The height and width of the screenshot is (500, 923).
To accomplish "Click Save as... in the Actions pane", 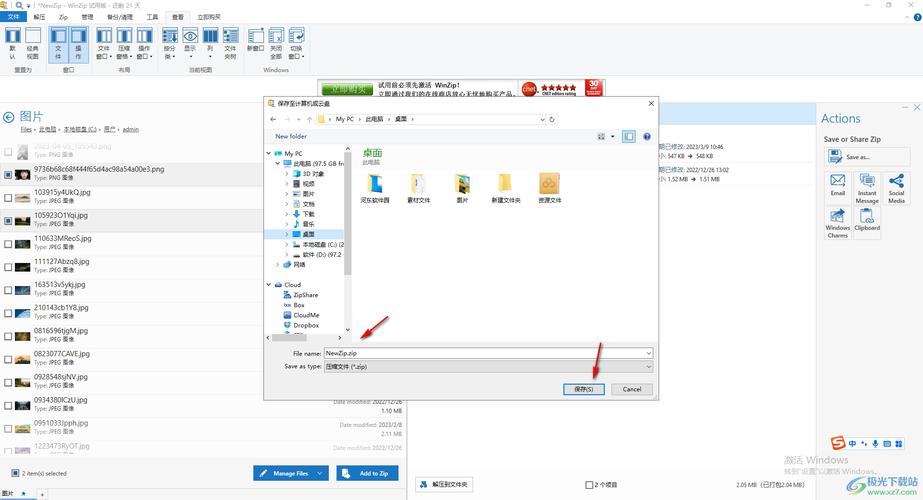I will click(866, 157).
